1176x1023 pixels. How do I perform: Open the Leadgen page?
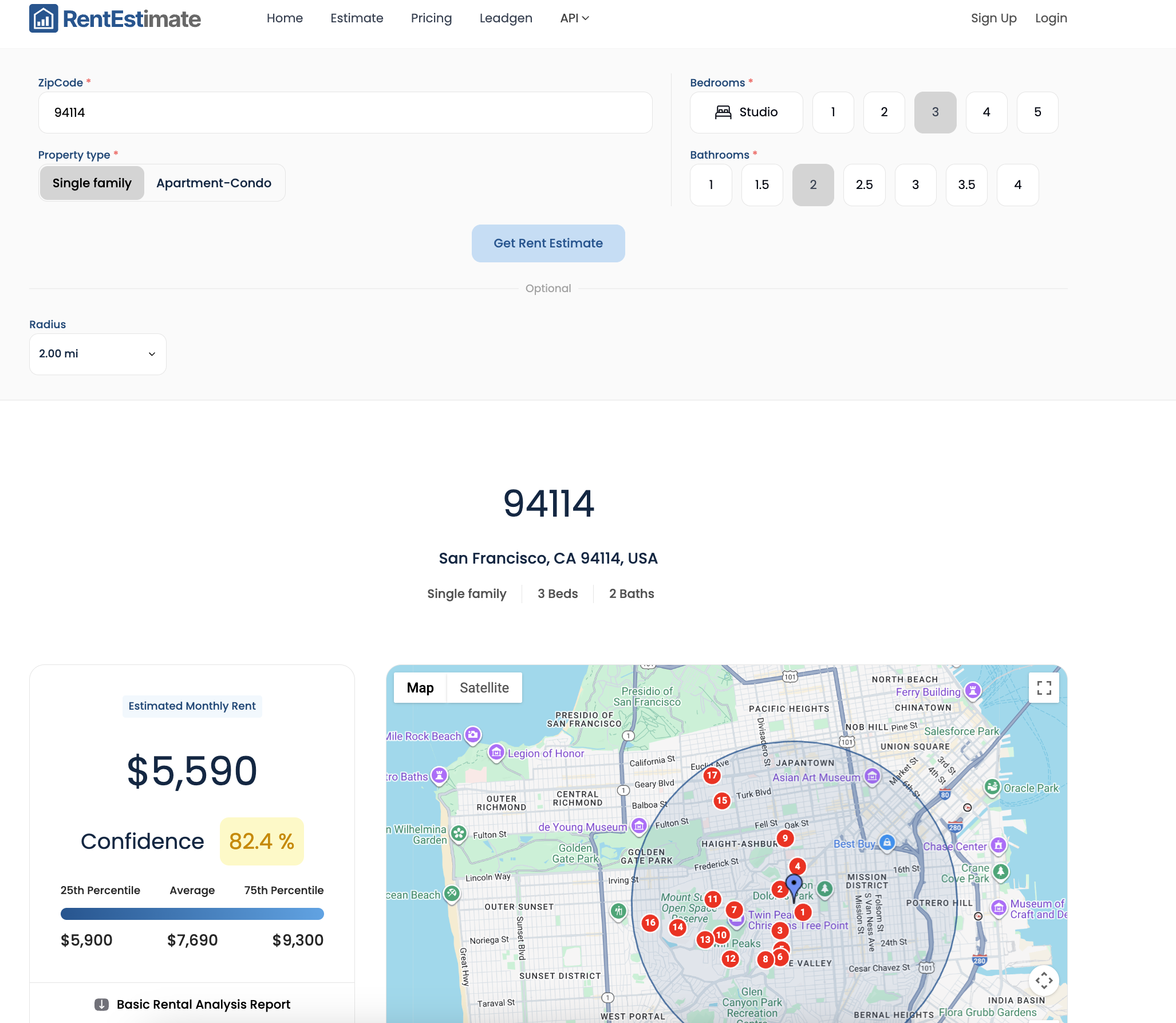coord(506,18)
